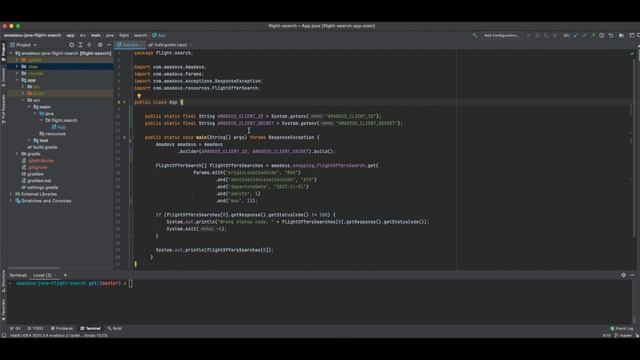Click the Build Project hammer icon
The width and height of the screenshot is (640, 360).
pos(475,36)
